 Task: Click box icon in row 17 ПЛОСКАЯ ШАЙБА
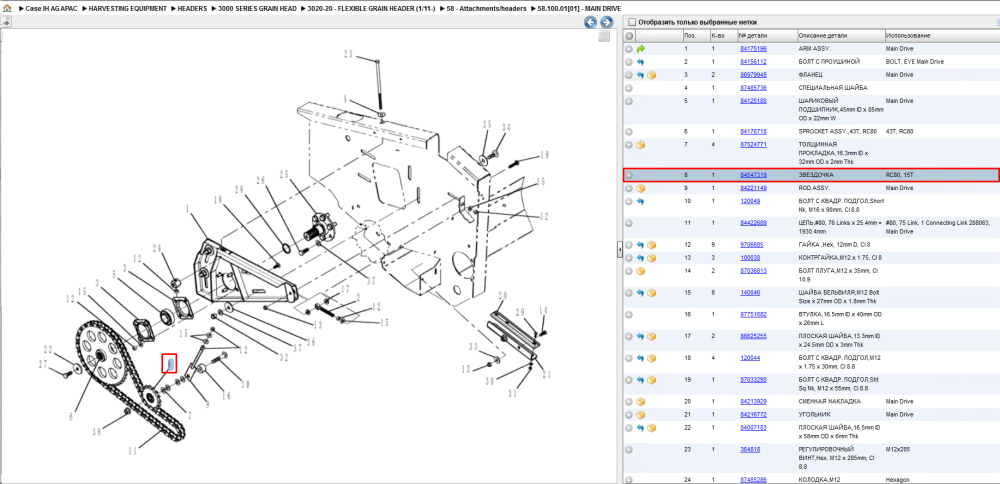point(652,336)
